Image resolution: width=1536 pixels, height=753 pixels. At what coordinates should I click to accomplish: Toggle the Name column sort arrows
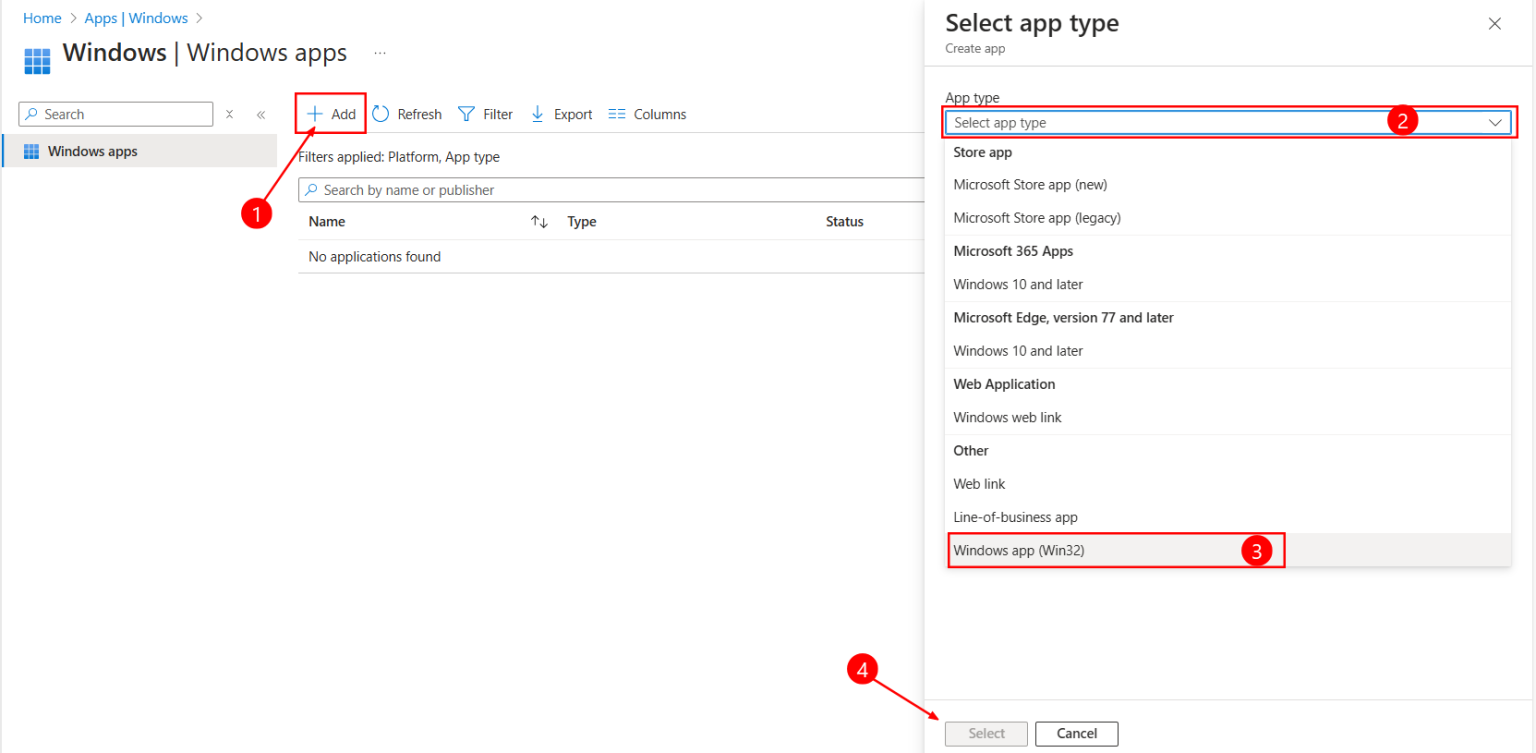pos(539,221)
